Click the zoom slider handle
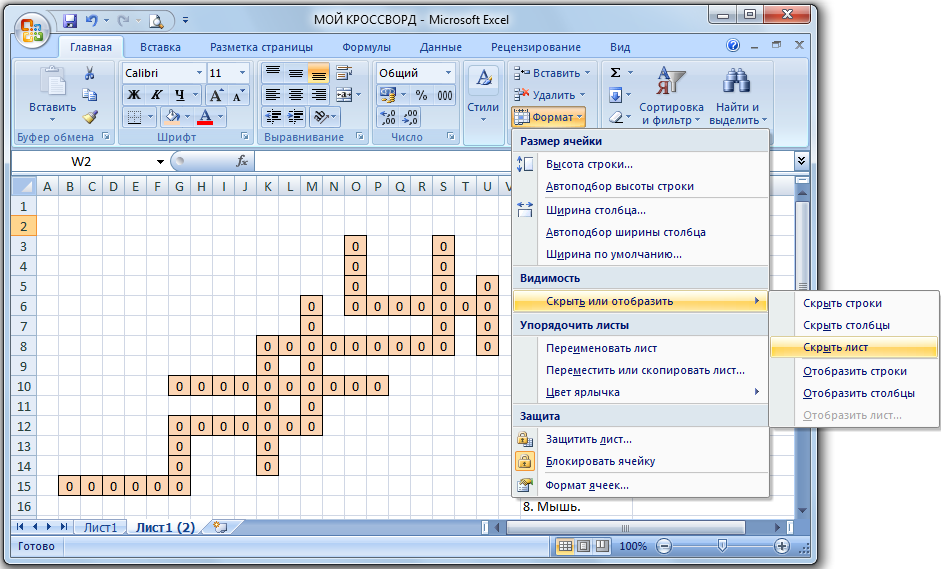The width and height of the screenshot is (941, 569). (723, 546)
